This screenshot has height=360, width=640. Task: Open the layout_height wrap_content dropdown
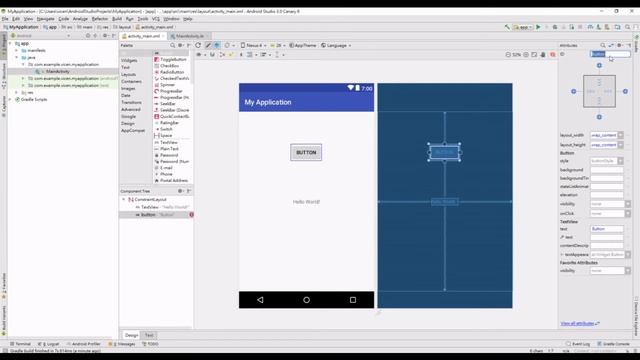pyautogui.click(x=620, y=145)
